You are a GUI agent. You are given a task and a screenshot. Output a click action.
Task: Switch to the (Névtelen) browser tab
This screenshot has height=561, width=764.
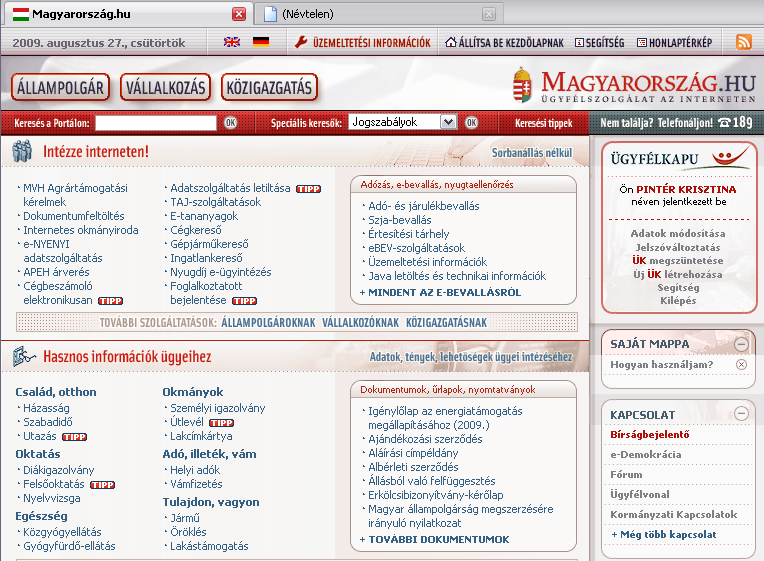379,14
